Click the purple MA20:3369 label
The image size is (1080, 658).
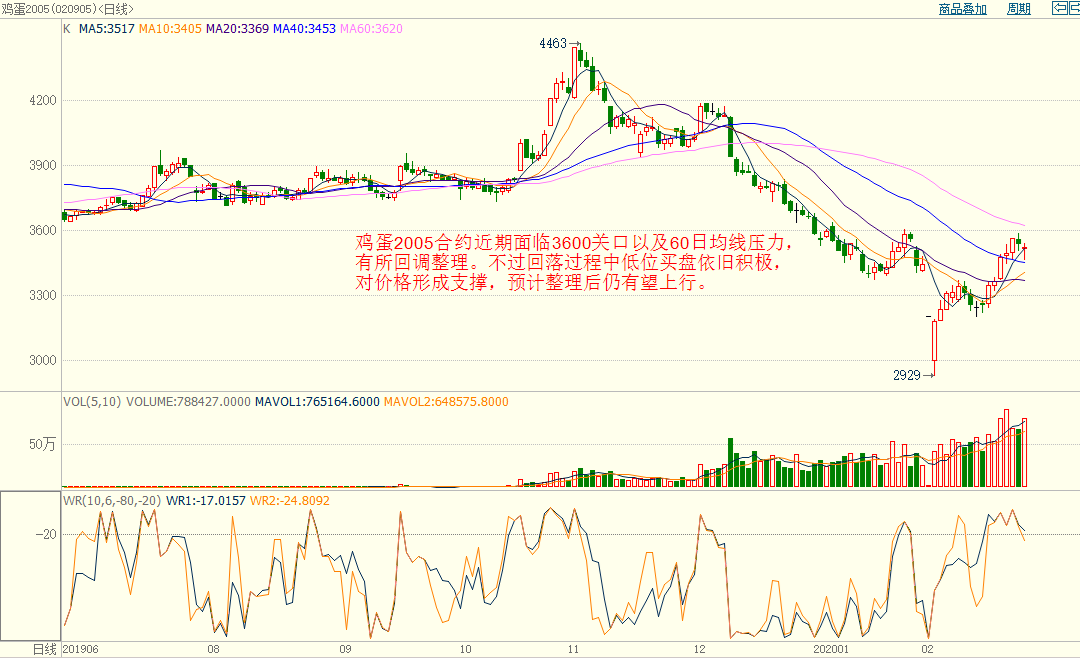tap(237, 29)
